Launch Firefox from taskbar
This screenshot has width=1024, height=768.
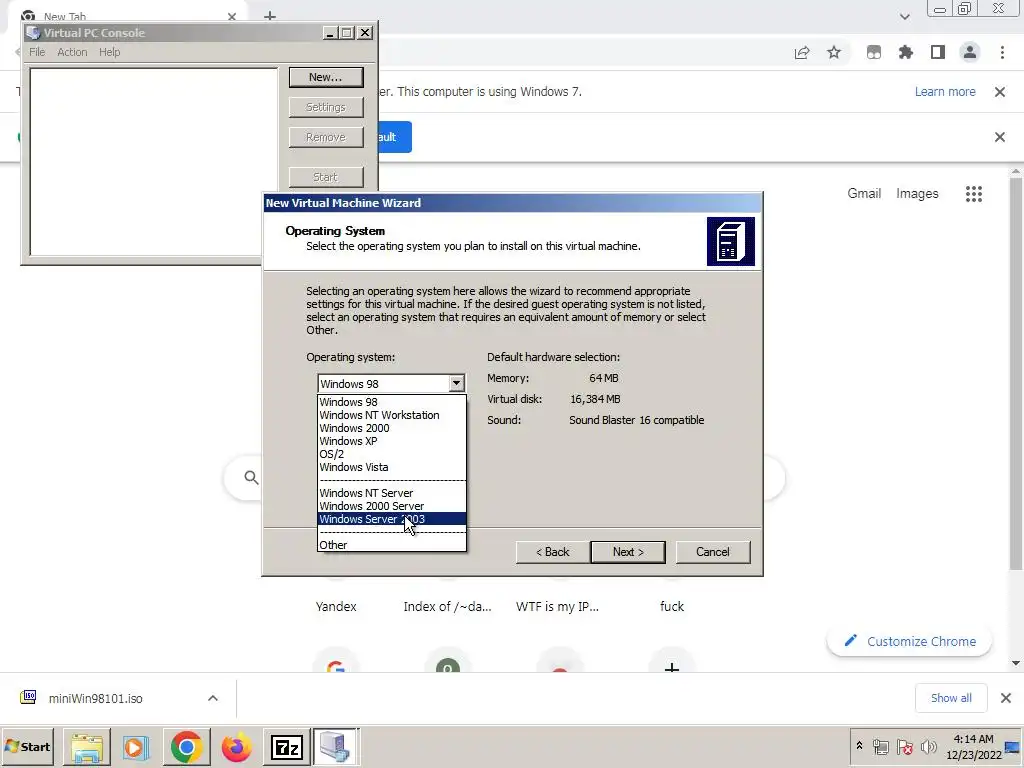(x=236, y=746)
